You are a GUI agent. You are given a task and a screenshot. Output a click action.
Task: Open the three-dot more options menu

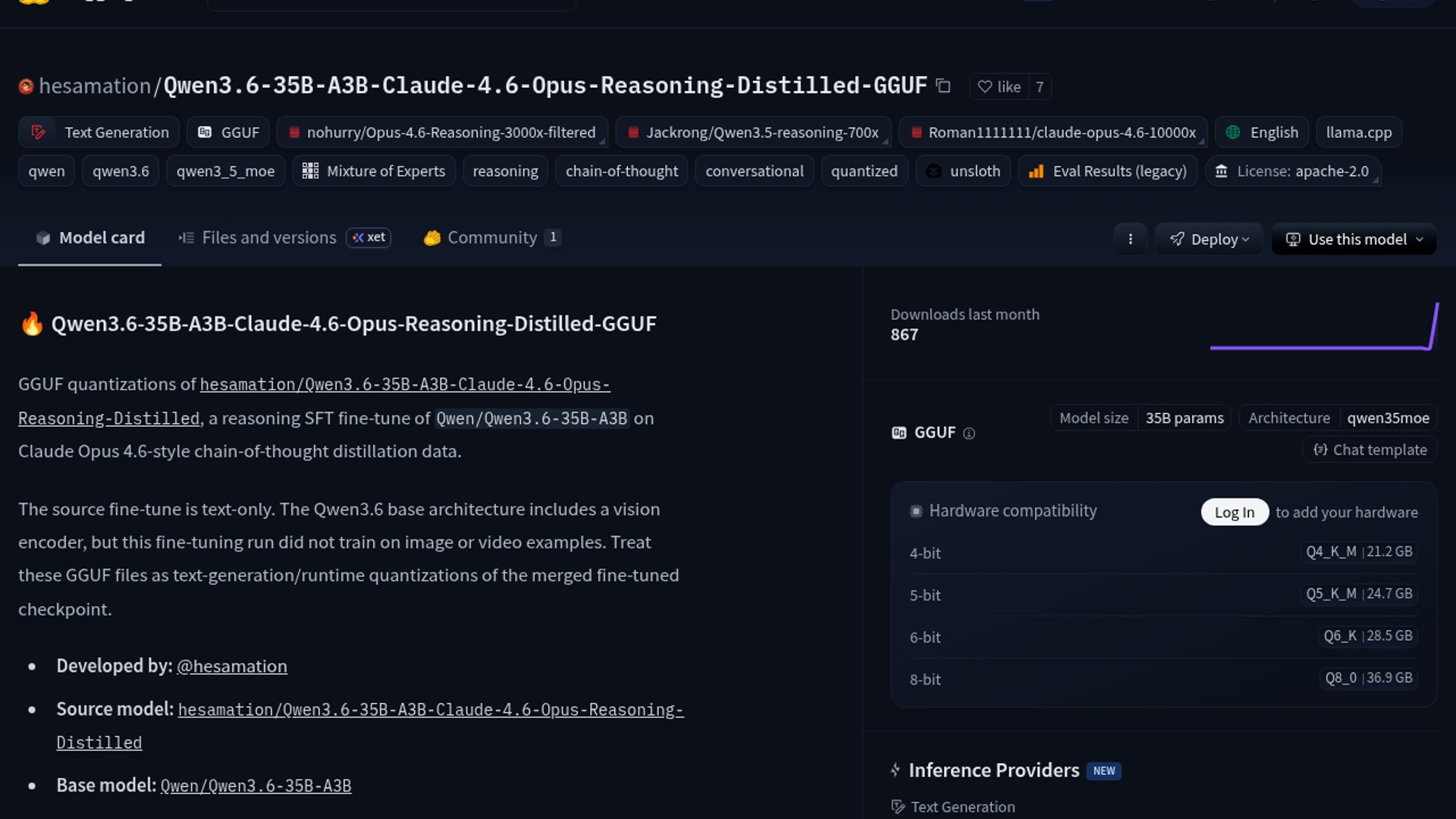pyautogui.click(x=1130, y=240)
